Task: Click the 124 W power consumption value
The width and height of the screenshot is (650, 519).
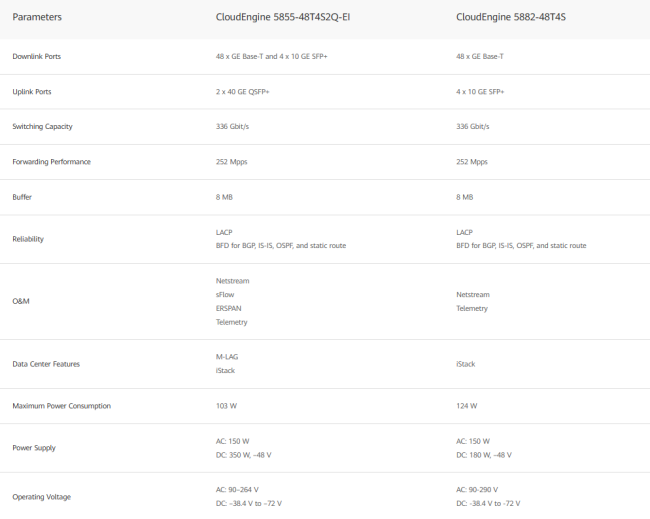Action: 466,406
